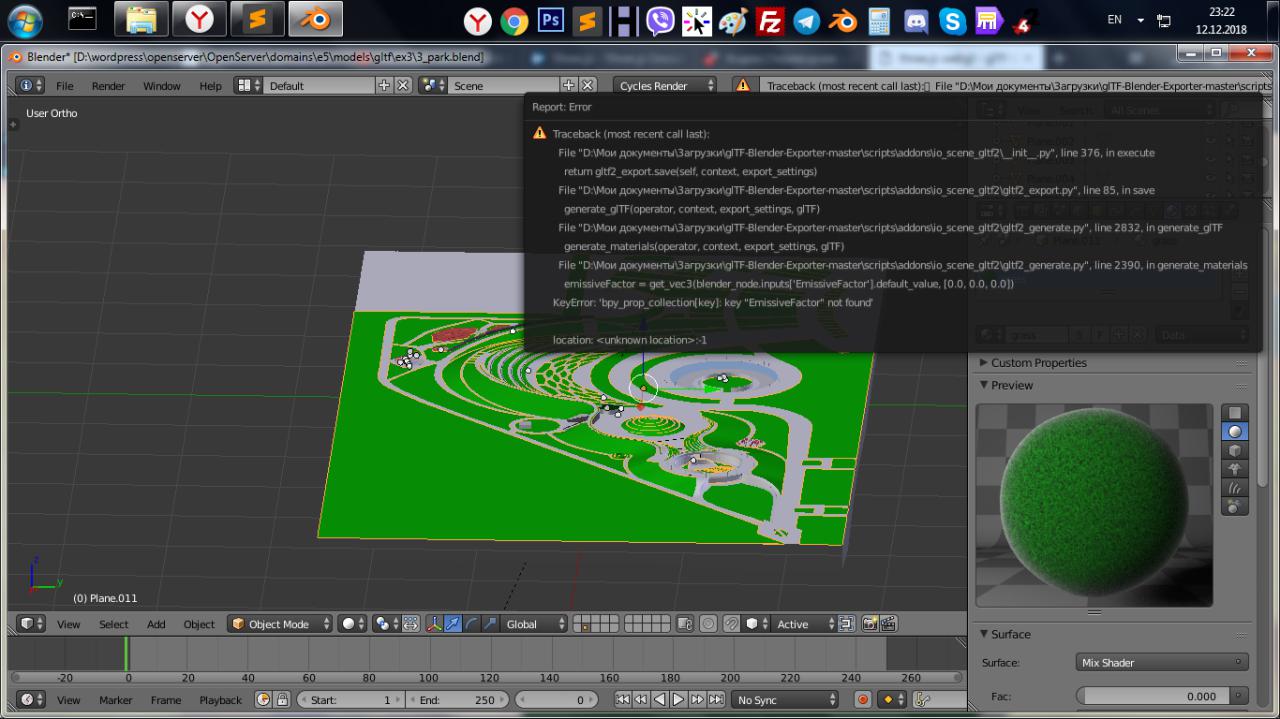The image size is (1280, 719).
Task: Click the OpenGL render animation clapper icon
Action: (888, 624)
